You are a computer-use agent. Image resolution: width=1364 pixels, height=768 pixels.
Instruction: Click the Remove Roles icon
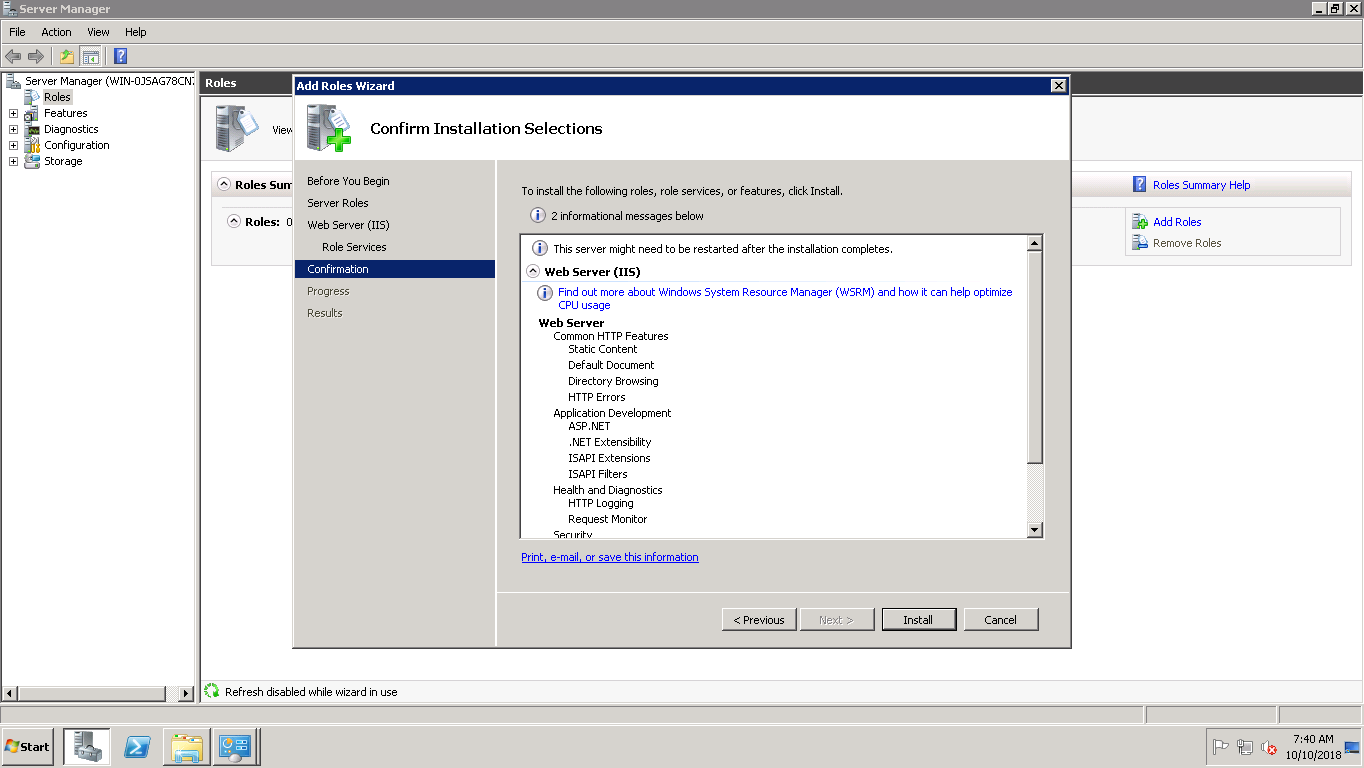click(x=1140, y=243)
